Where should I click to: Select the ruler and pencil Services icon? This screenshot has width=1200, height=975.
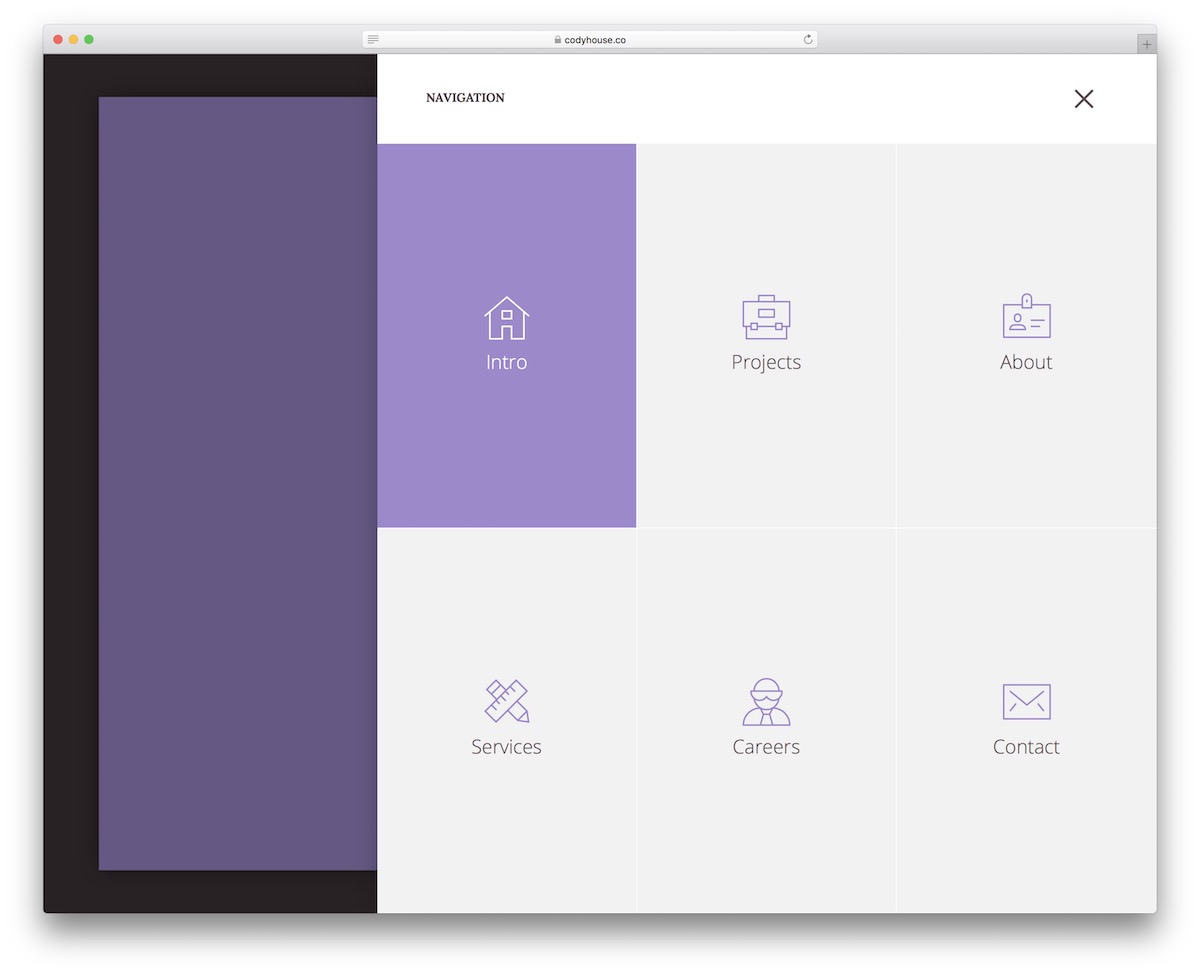tap(506, 700)
